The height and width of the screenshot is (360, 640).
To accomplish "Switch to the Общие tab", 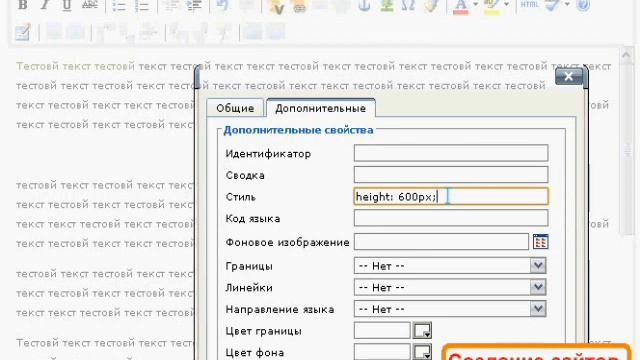I will point(235,108).
